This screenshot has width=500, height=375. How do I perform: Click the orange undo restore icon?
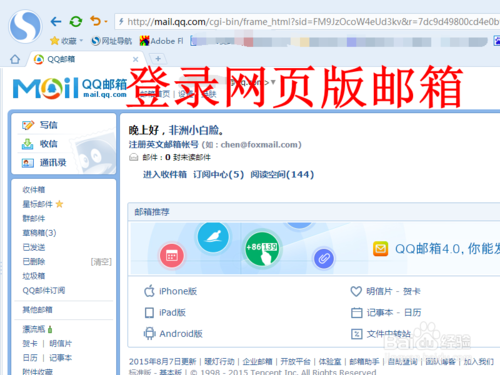coord(96,21)
